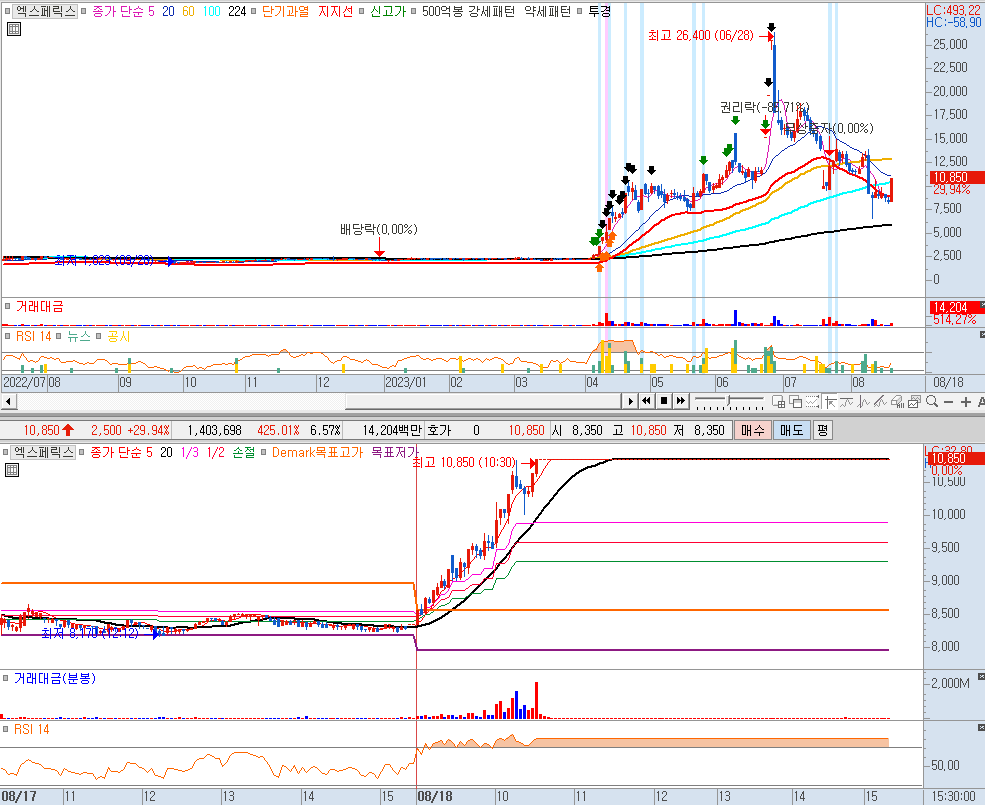Click the zigzag line chart icon

point(863,402)
